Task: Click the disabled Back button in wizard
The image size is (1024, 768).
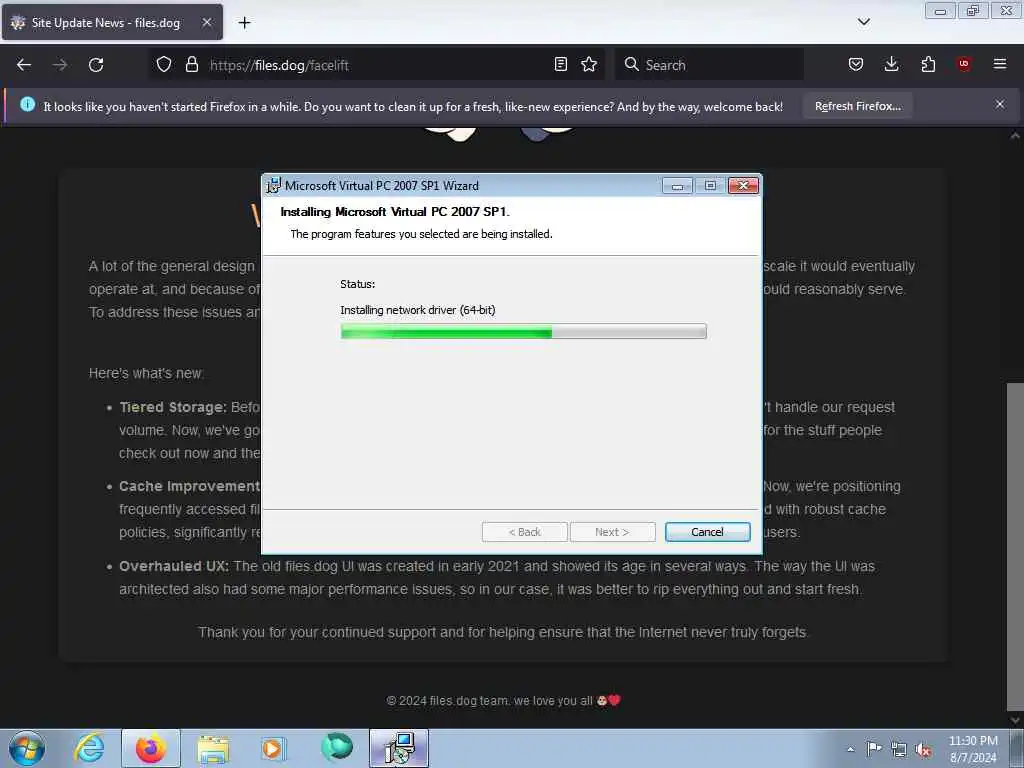Action: [524, 532]
